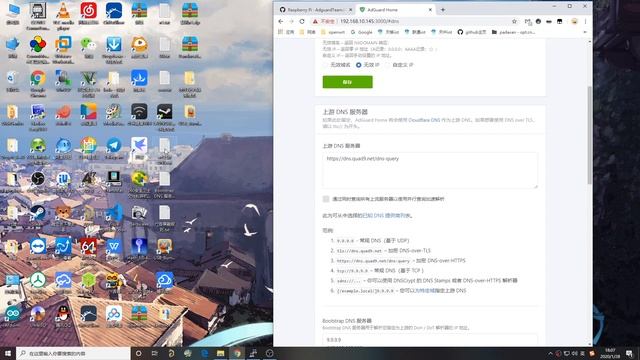Screen dimensions: 640x360
Task: Open the Windows notification center
Action: (629, 353)
